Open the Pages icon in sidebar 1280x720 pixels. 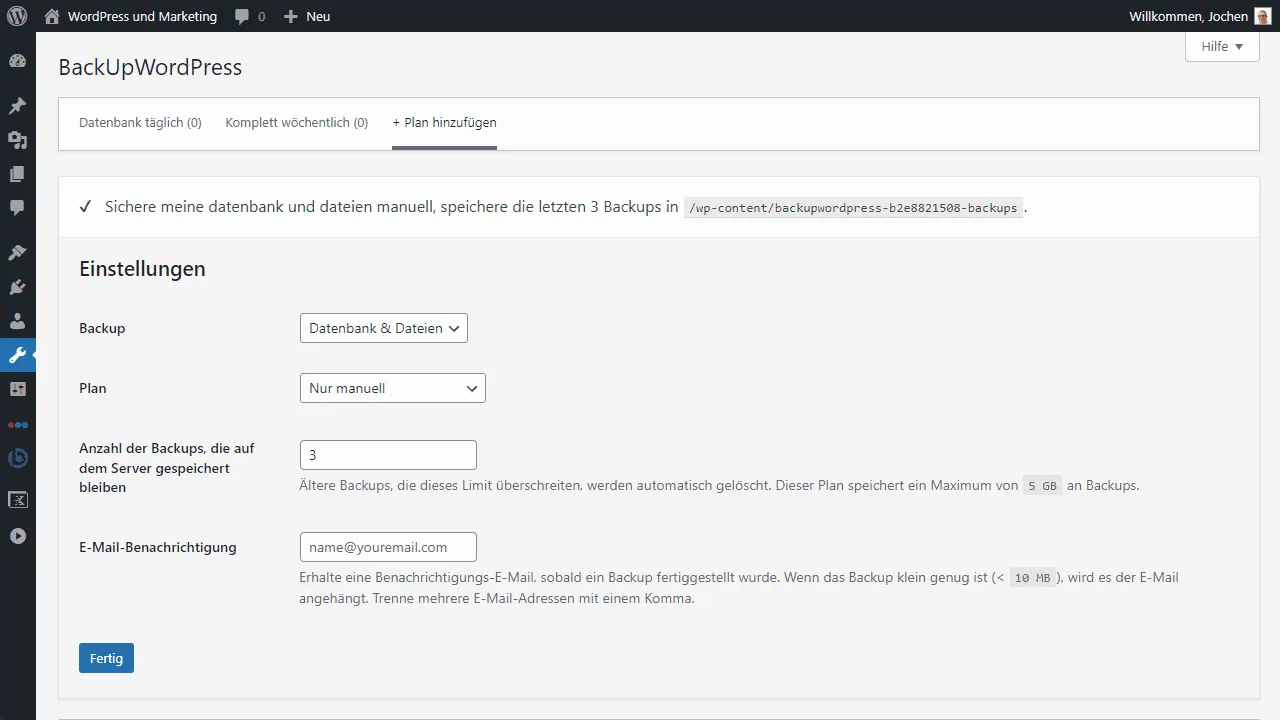[x=17, y=174]
